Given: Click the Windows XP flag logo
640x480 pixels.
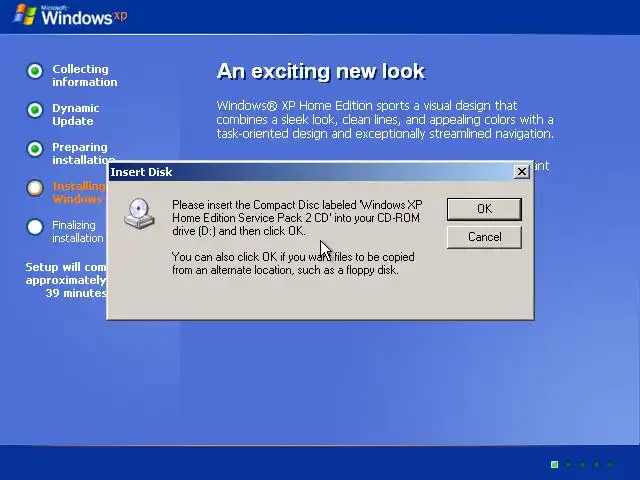Looking at the screenshot, I should [x=24, y=15].
